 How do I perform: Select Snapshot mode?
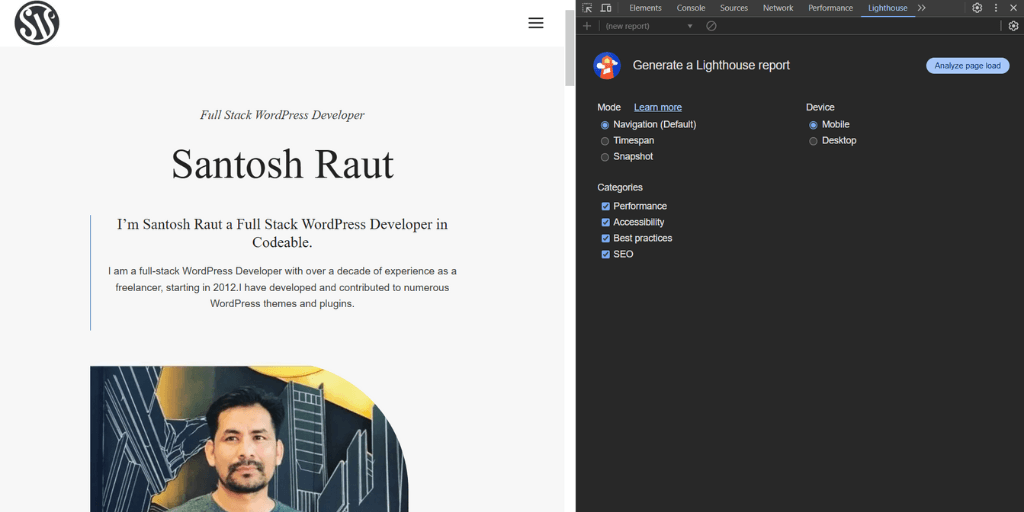tap(605, 157)
